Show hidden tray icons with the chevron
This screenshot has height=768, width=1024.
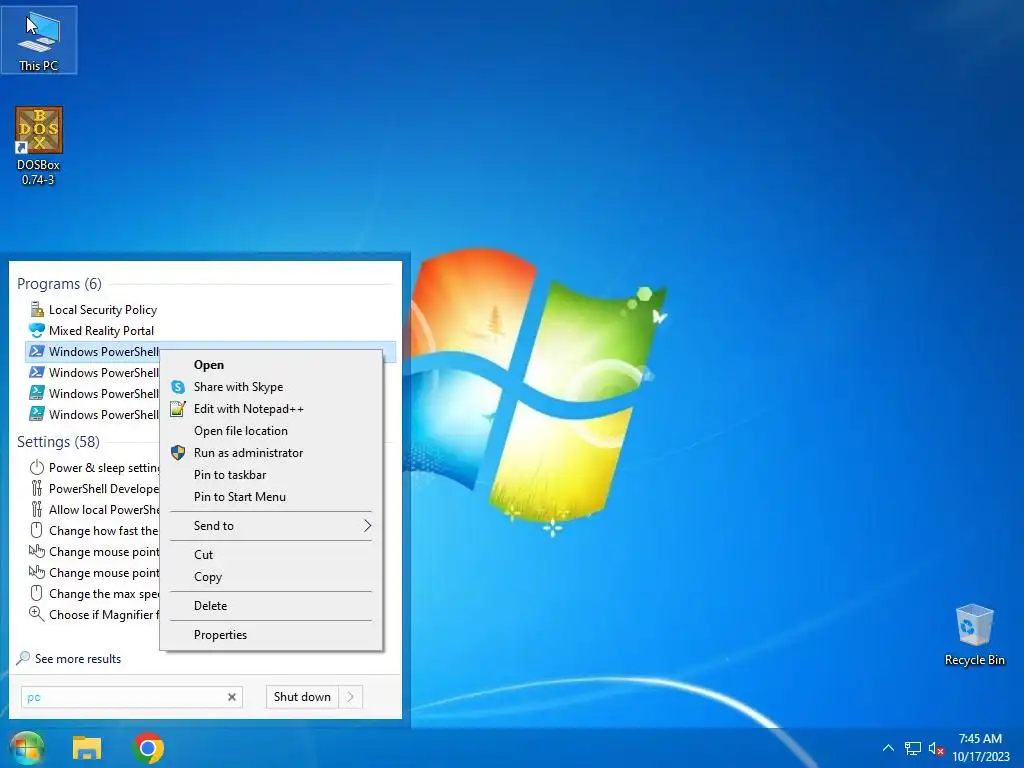(888, 748)
